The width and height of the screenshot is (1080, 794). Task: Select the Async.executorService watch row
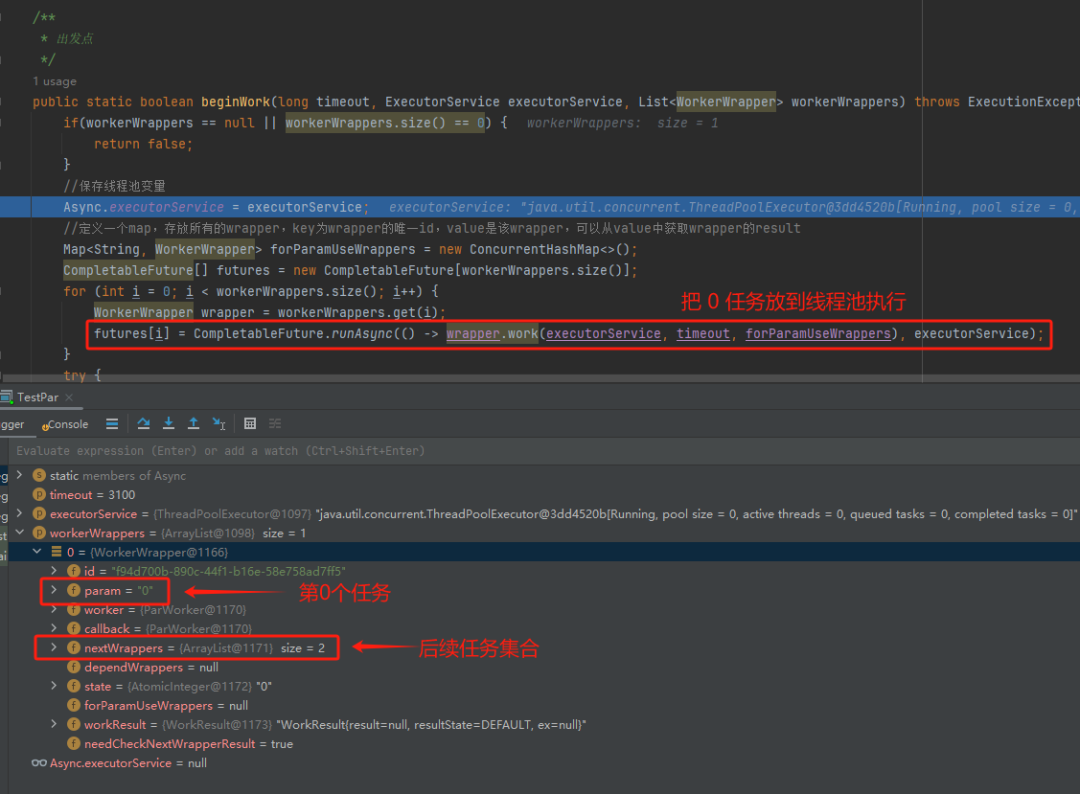544,763
